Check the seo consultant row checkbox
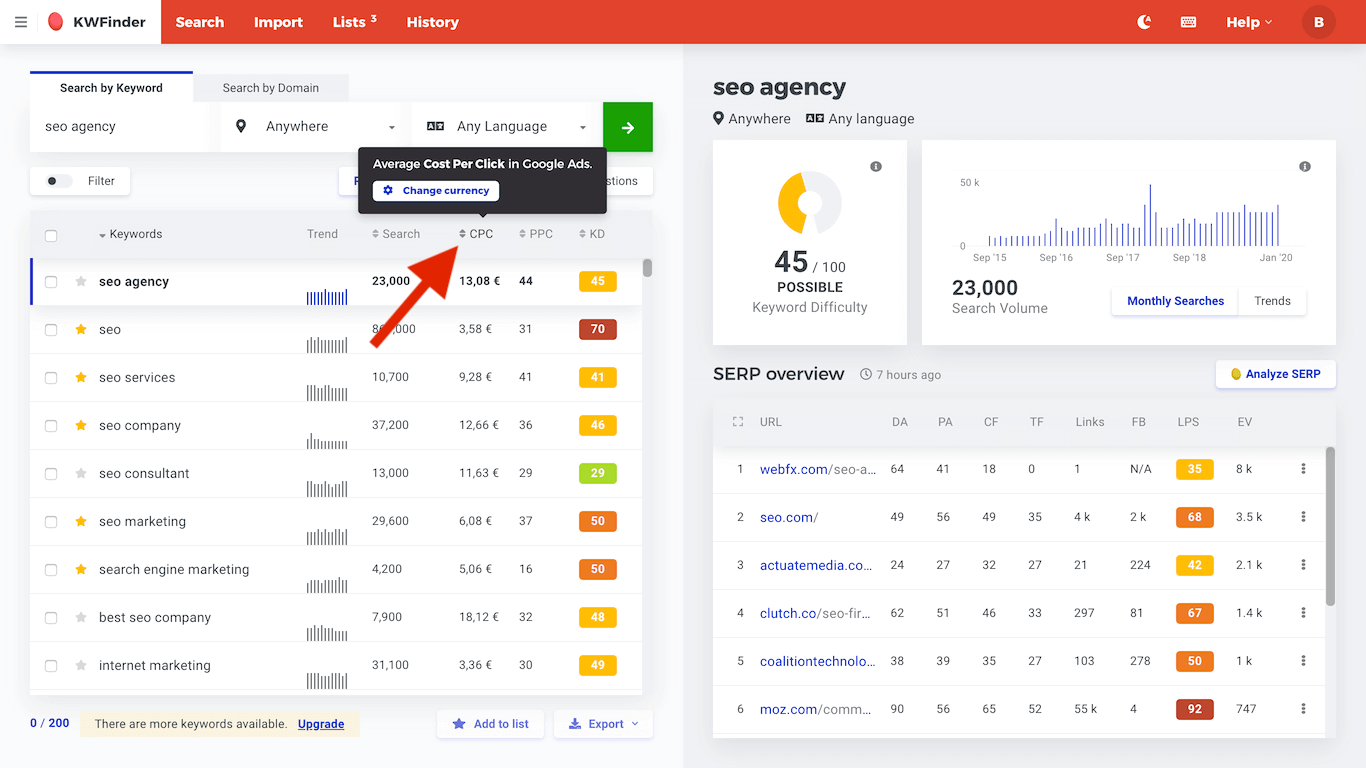Screen dimensions: 1366x768 pos(51,474)
